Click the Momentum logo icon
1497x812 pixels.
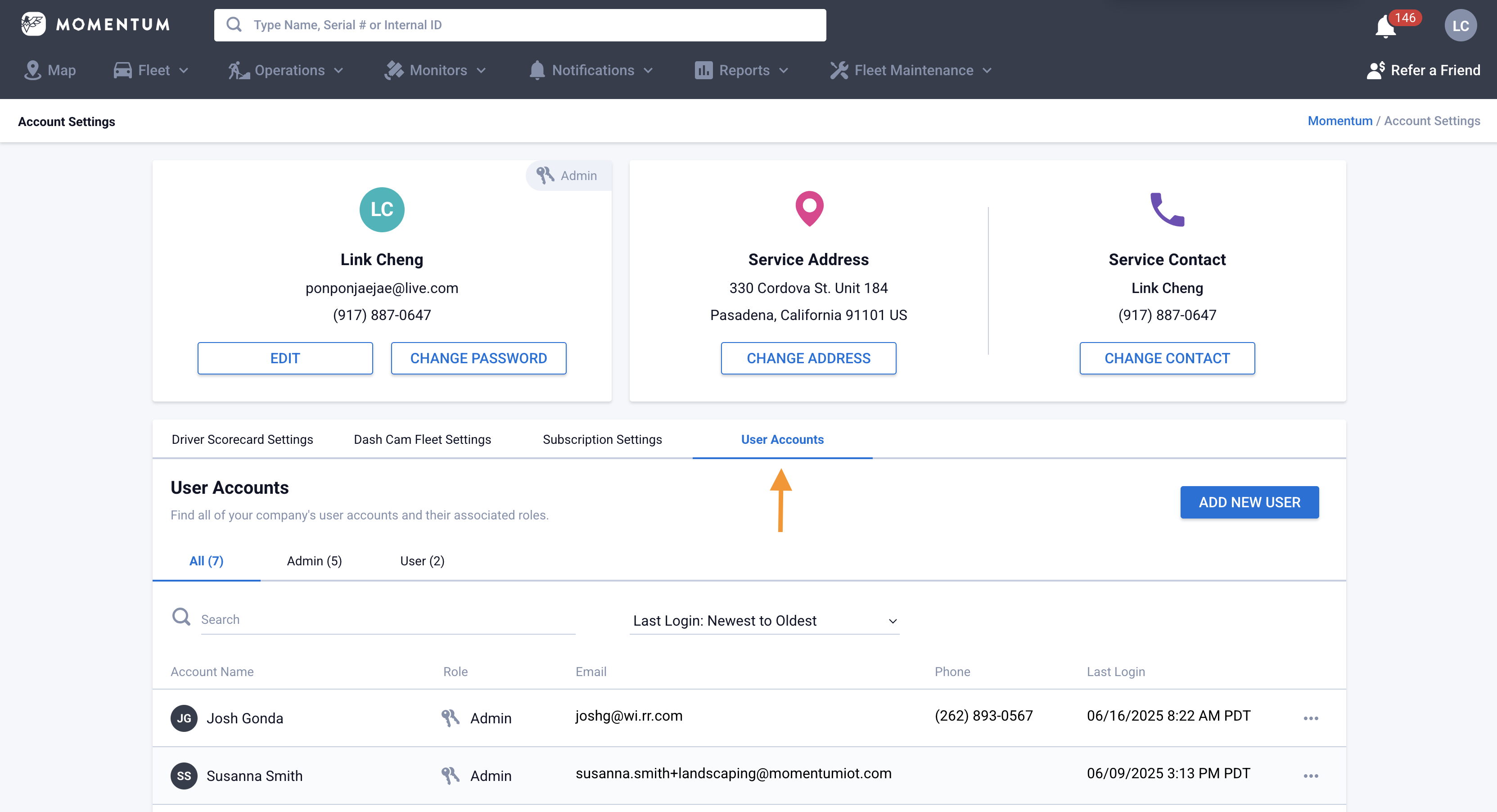point(33,24)
